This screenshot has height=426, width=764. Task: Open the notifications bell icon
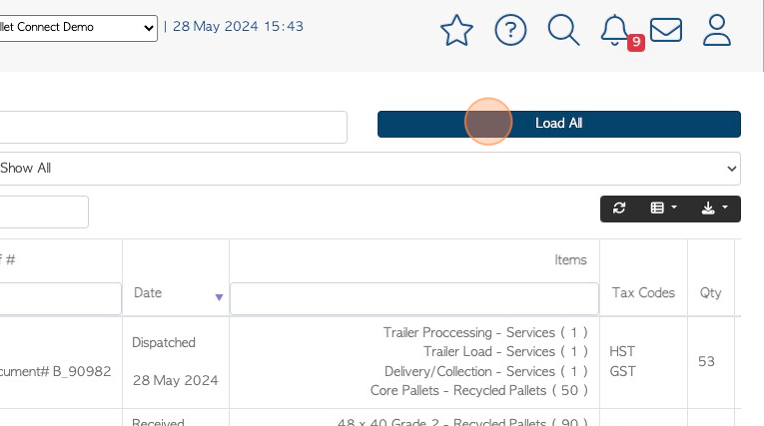pos(613,29)
